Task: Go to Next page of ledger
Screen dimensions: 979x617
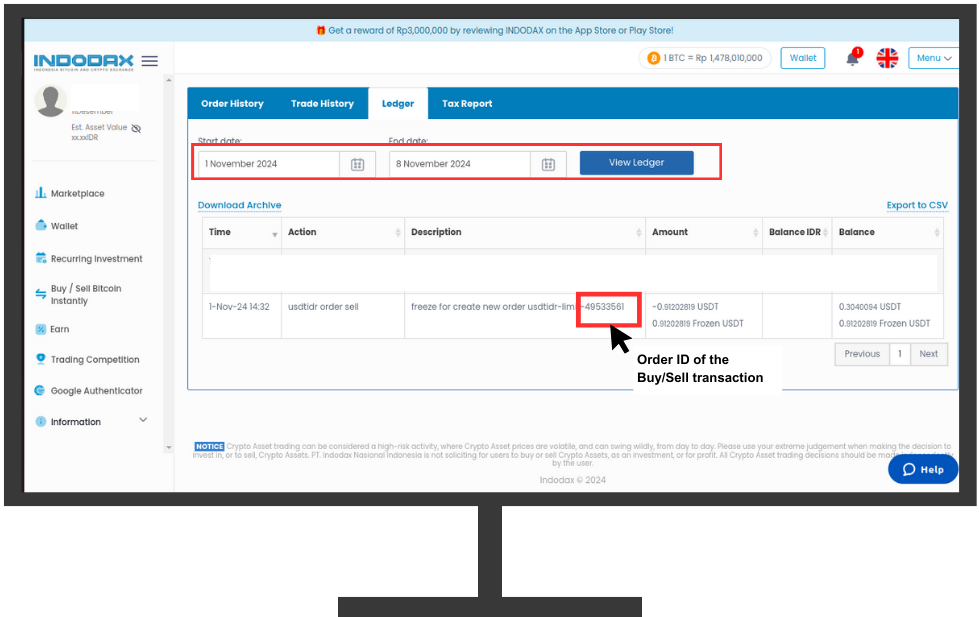Action: point(928,354)
